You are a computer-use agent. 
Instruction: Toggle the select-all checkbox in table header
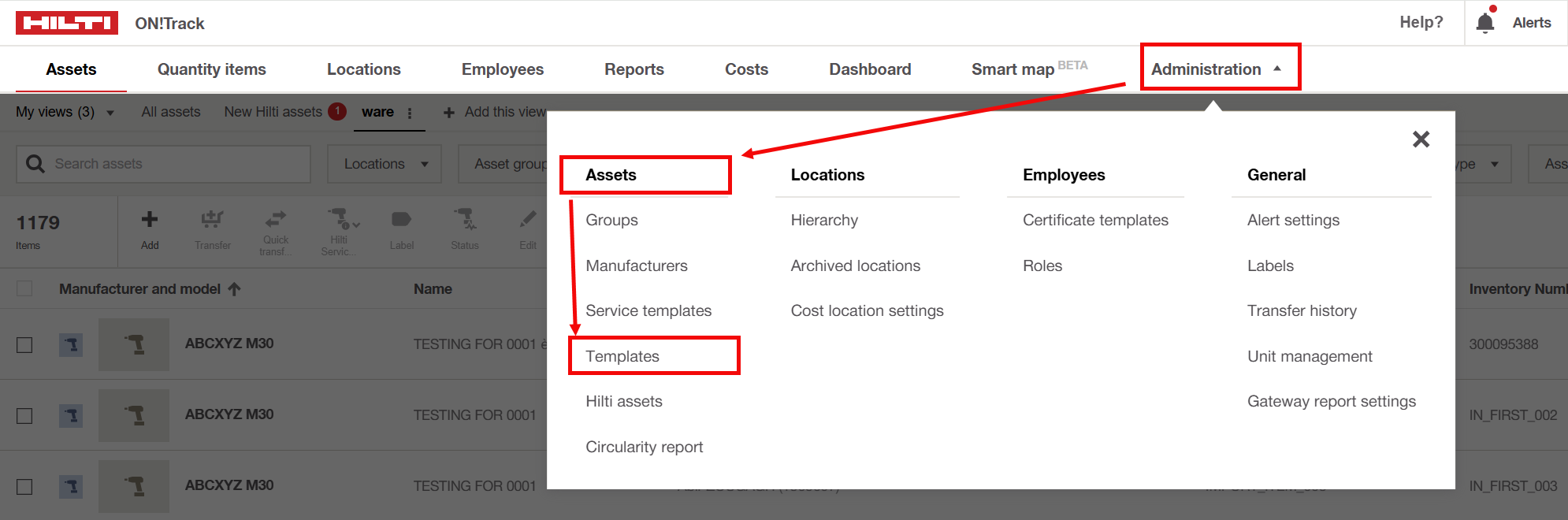(25, 288)
